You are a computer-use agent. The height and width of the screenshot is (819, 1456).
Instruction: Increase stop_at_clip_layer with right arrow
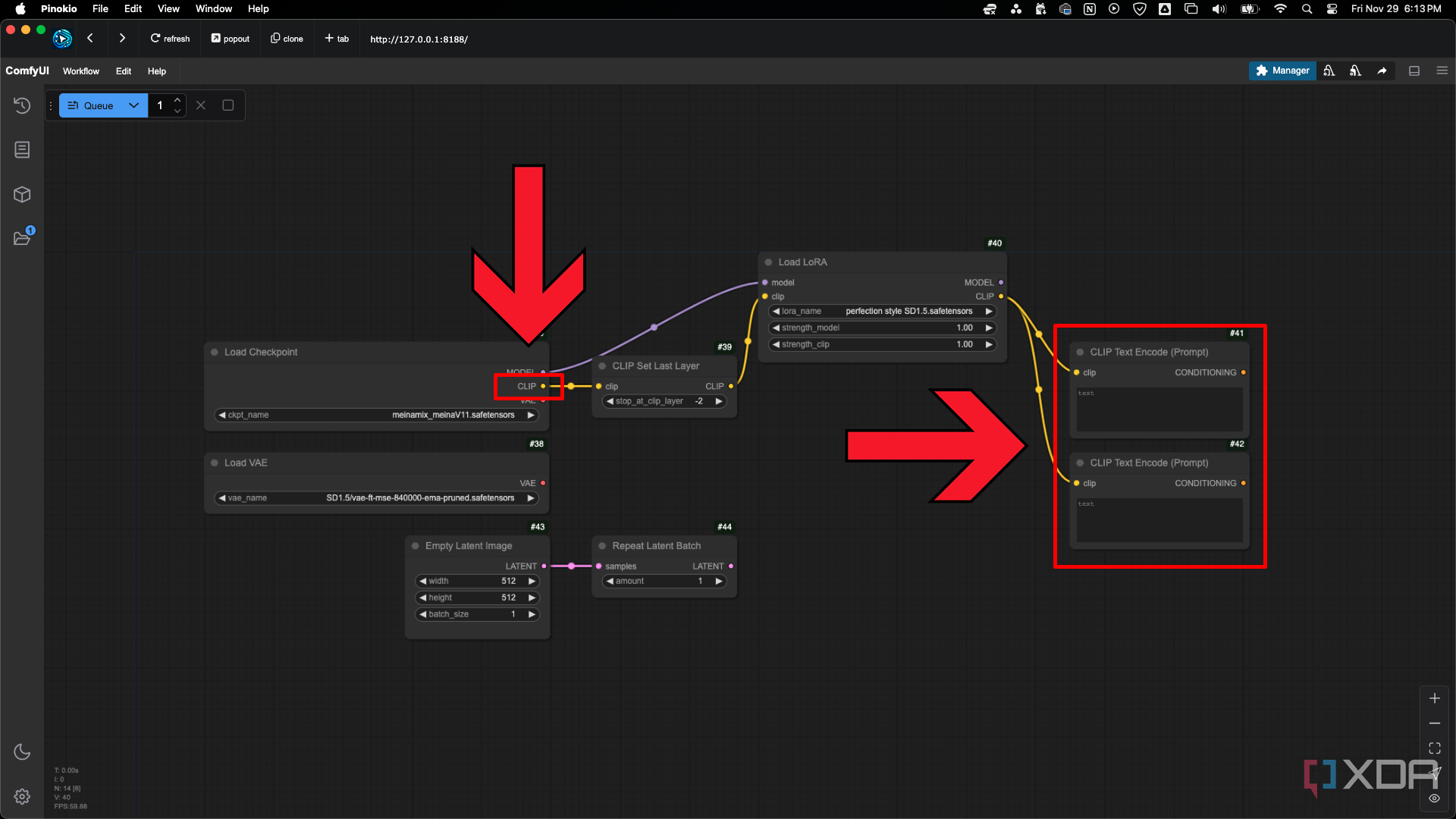[719, 402]
